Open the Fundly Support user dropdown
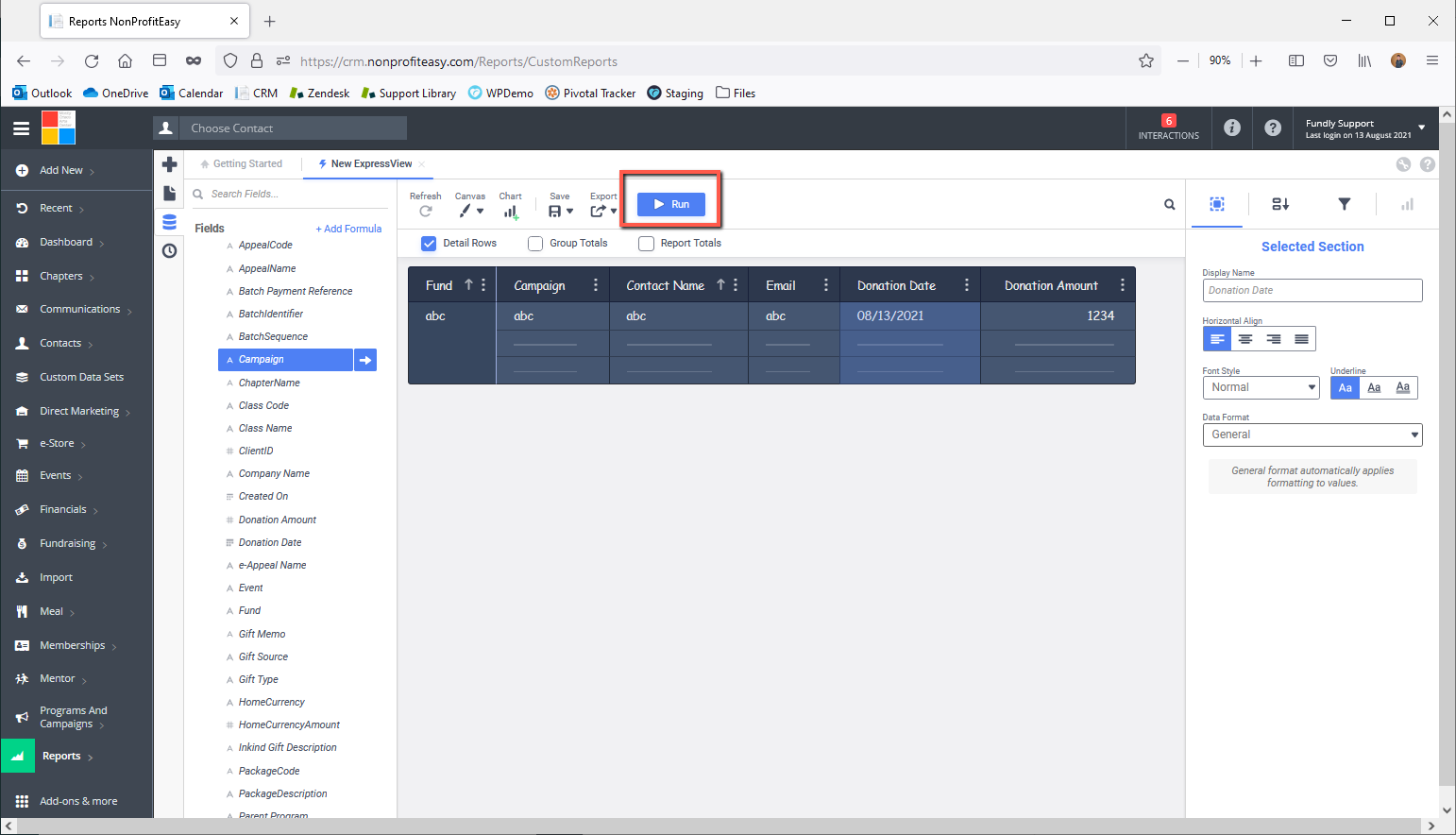1456x835 pixels. (x=1365, y=128)
